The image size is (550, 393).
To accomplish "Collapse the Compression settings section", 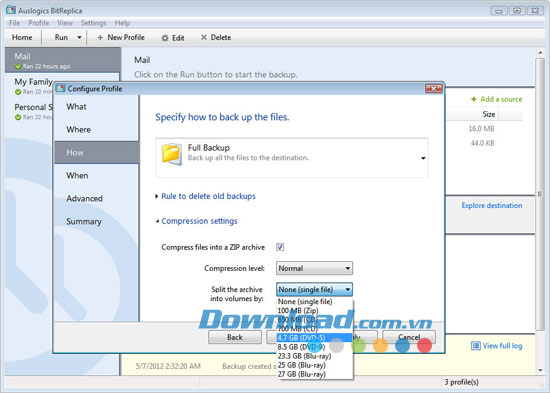I will pyautogui.click(x=199, y=221).
